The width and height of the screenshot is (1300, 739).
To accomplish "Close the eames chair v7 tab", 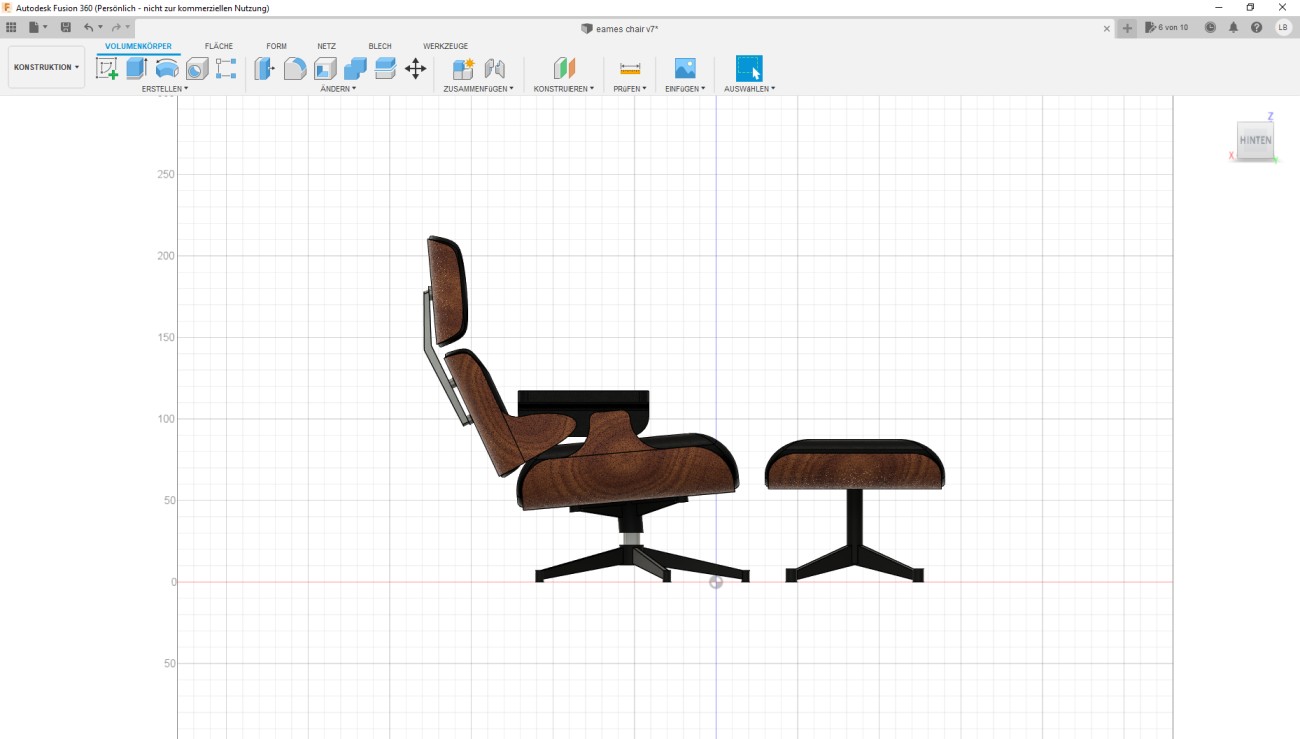I will click(x=1107, y=28).
